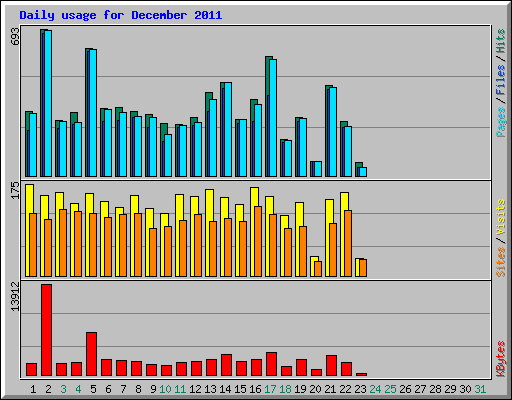
Task: Click the 13912 scale value of the KBytes chart
Action: (x=15, y=296)
